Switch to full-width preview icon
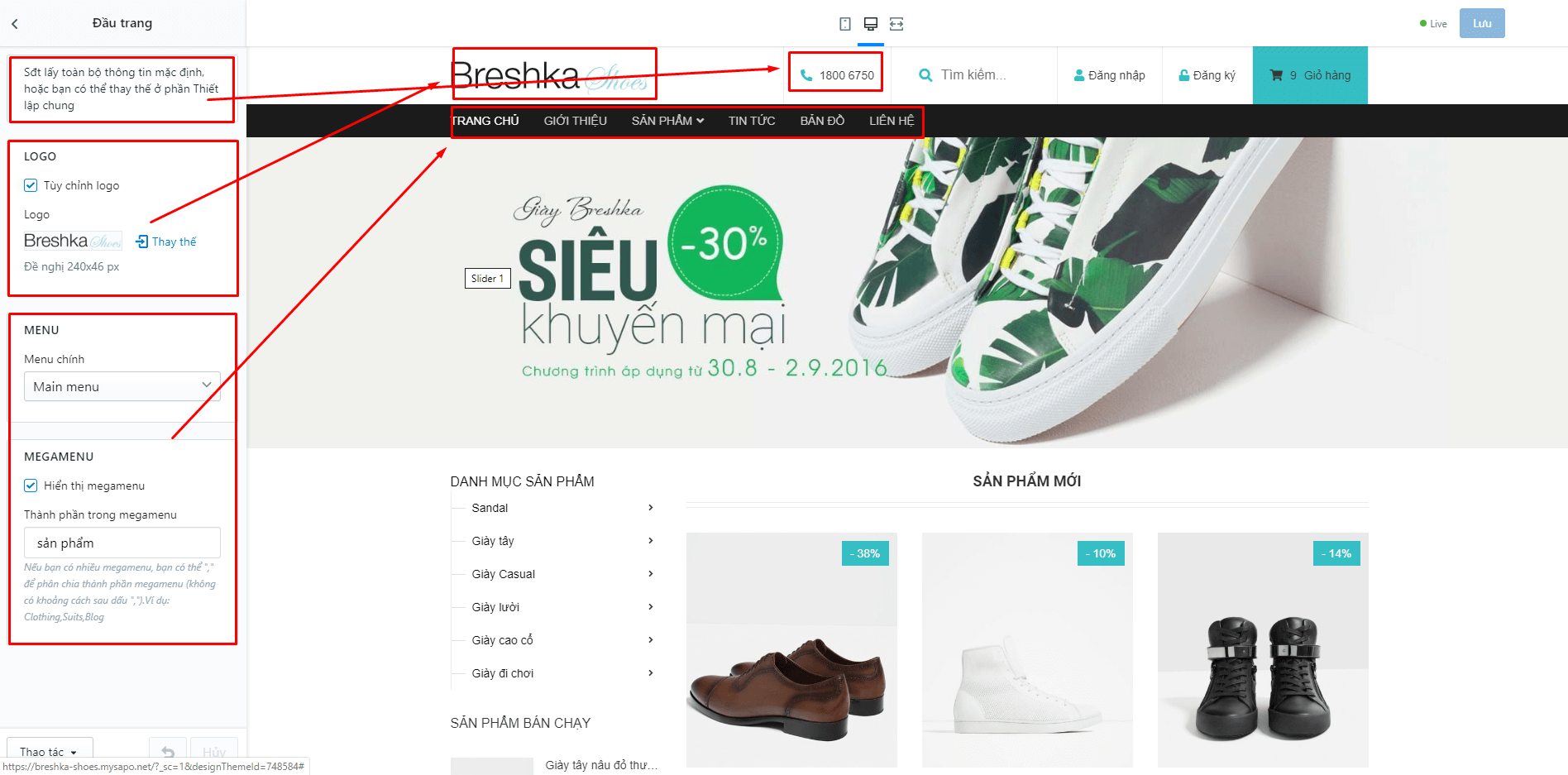 (x=896, y=24)
